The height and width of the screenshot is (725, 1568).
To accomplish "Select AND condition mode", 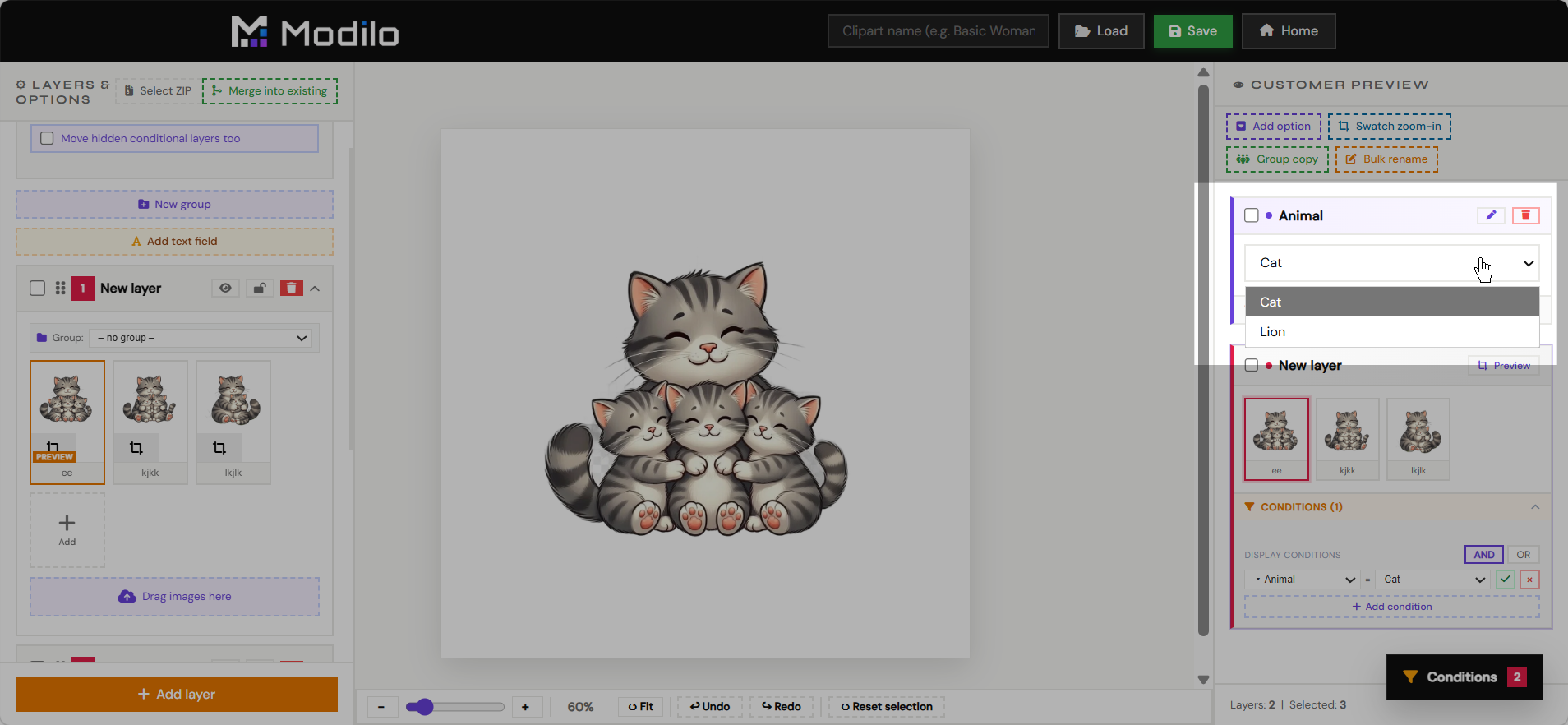I will point(1484,555).
